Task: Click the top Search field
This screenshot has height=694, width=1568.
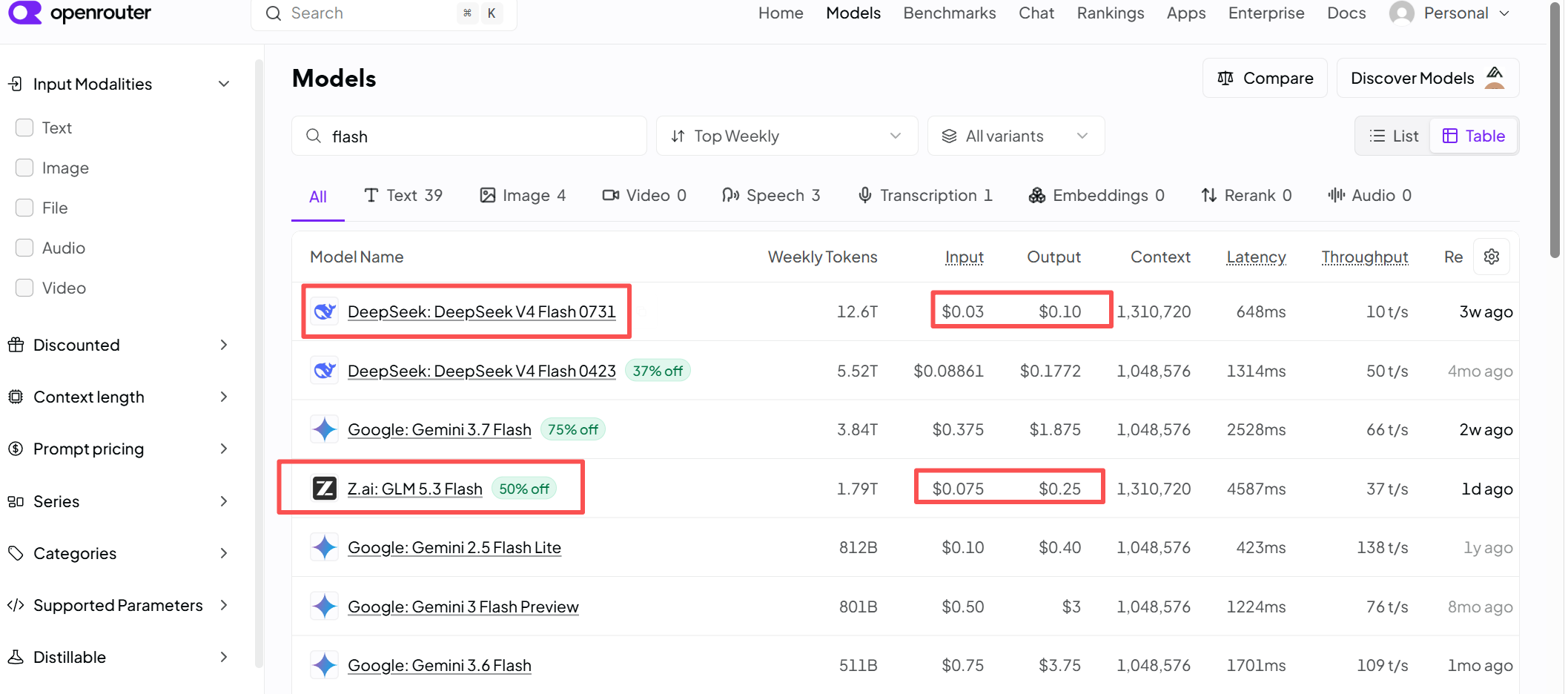Action: [x=384, y=13]
